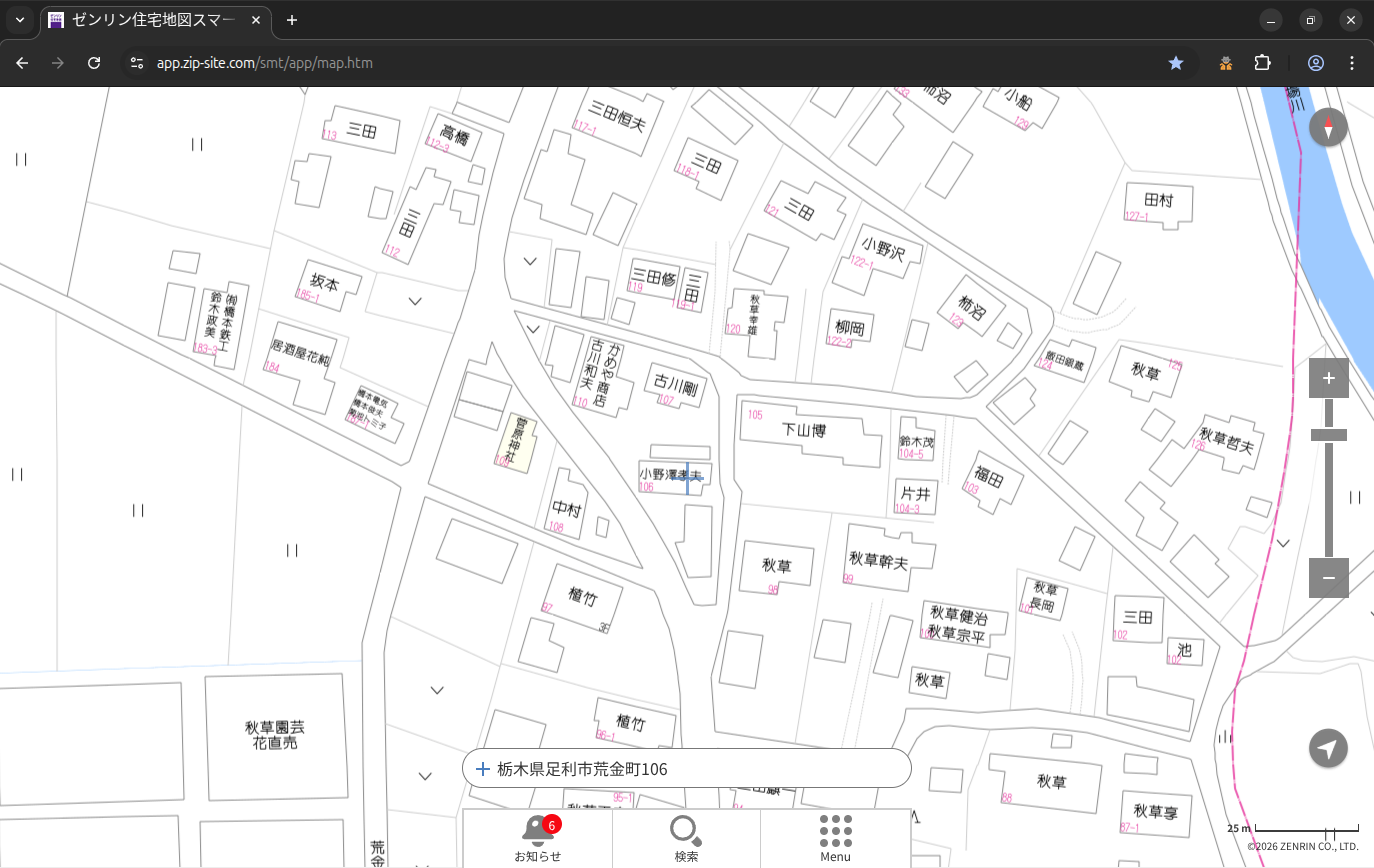This screenshot has width=1374, height=868.
Task: Click address field 栃木県足利市荒金町106
Action: (x=690, y=769)
